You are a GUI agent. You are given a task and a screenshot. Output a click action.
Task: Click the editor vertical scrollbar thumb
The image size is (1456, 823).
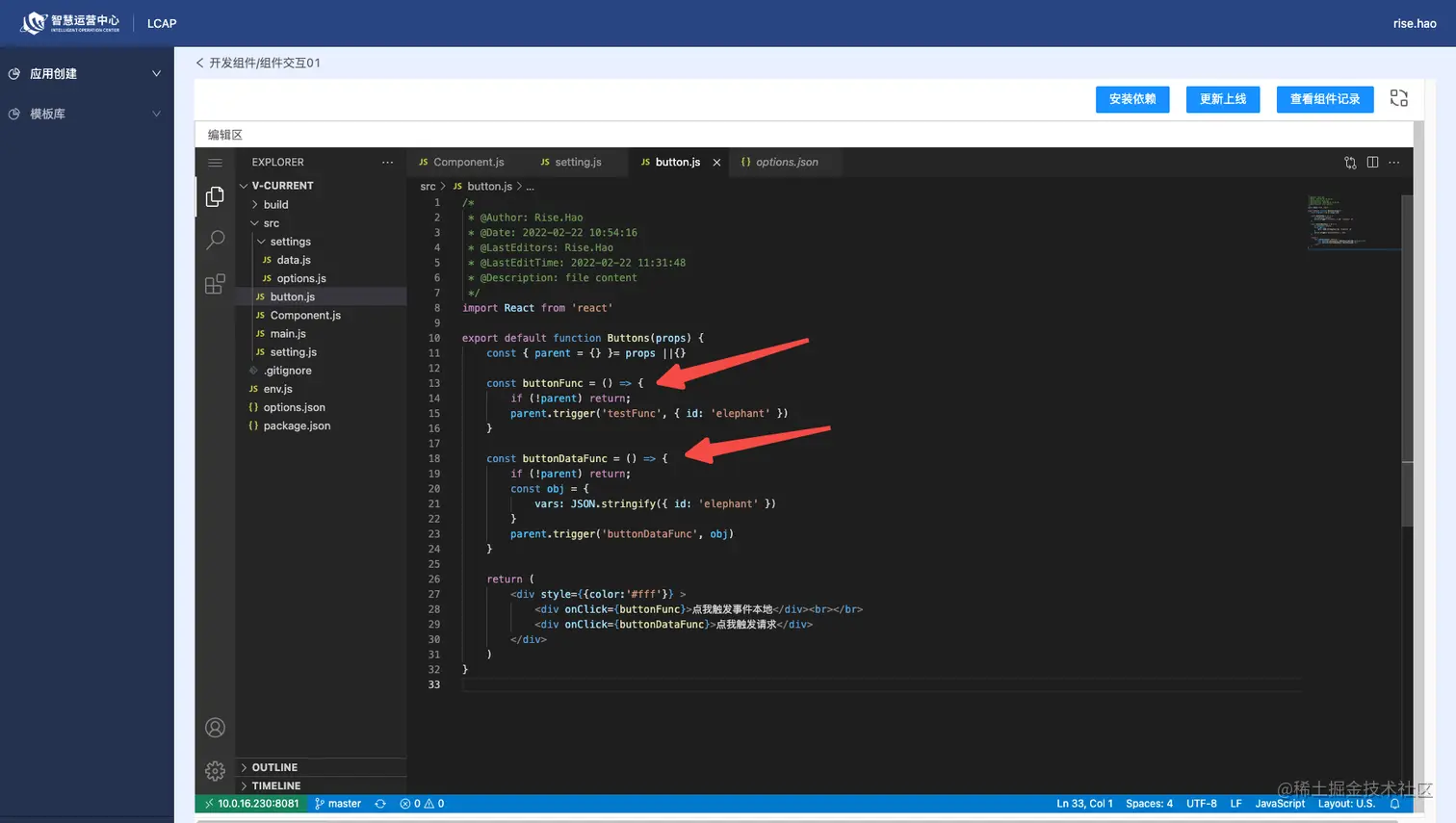[x=1407, y=361]
